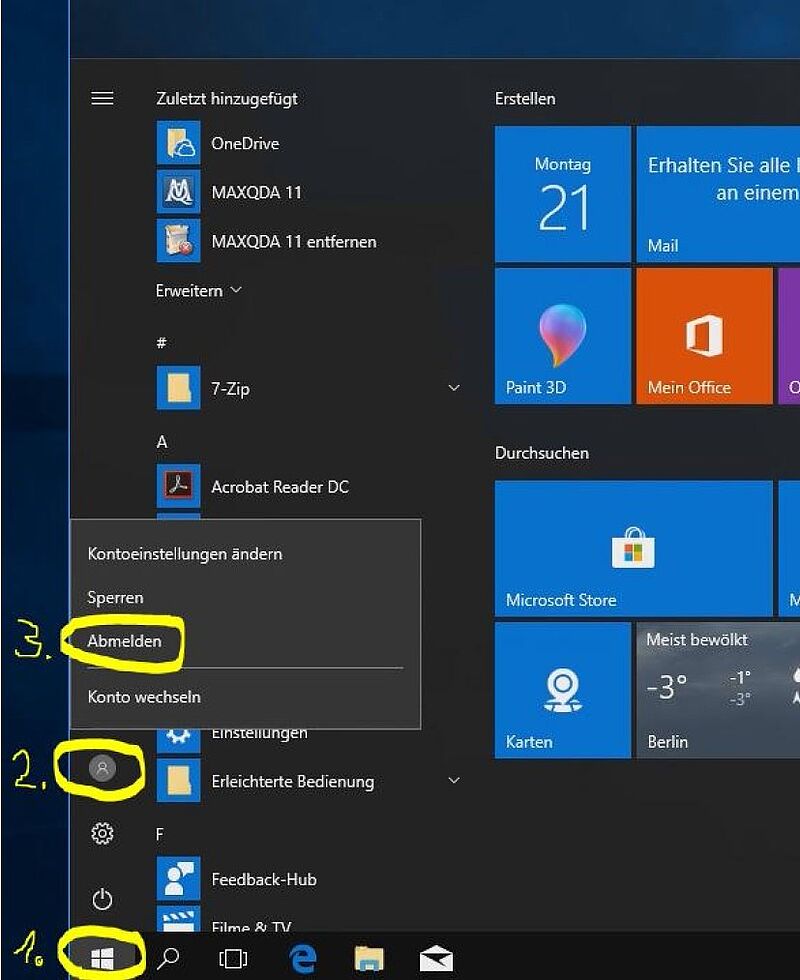The width and height of the screenshot is (800, 980).
Task: Click the # letter group header
Action: tap(161, 342)
